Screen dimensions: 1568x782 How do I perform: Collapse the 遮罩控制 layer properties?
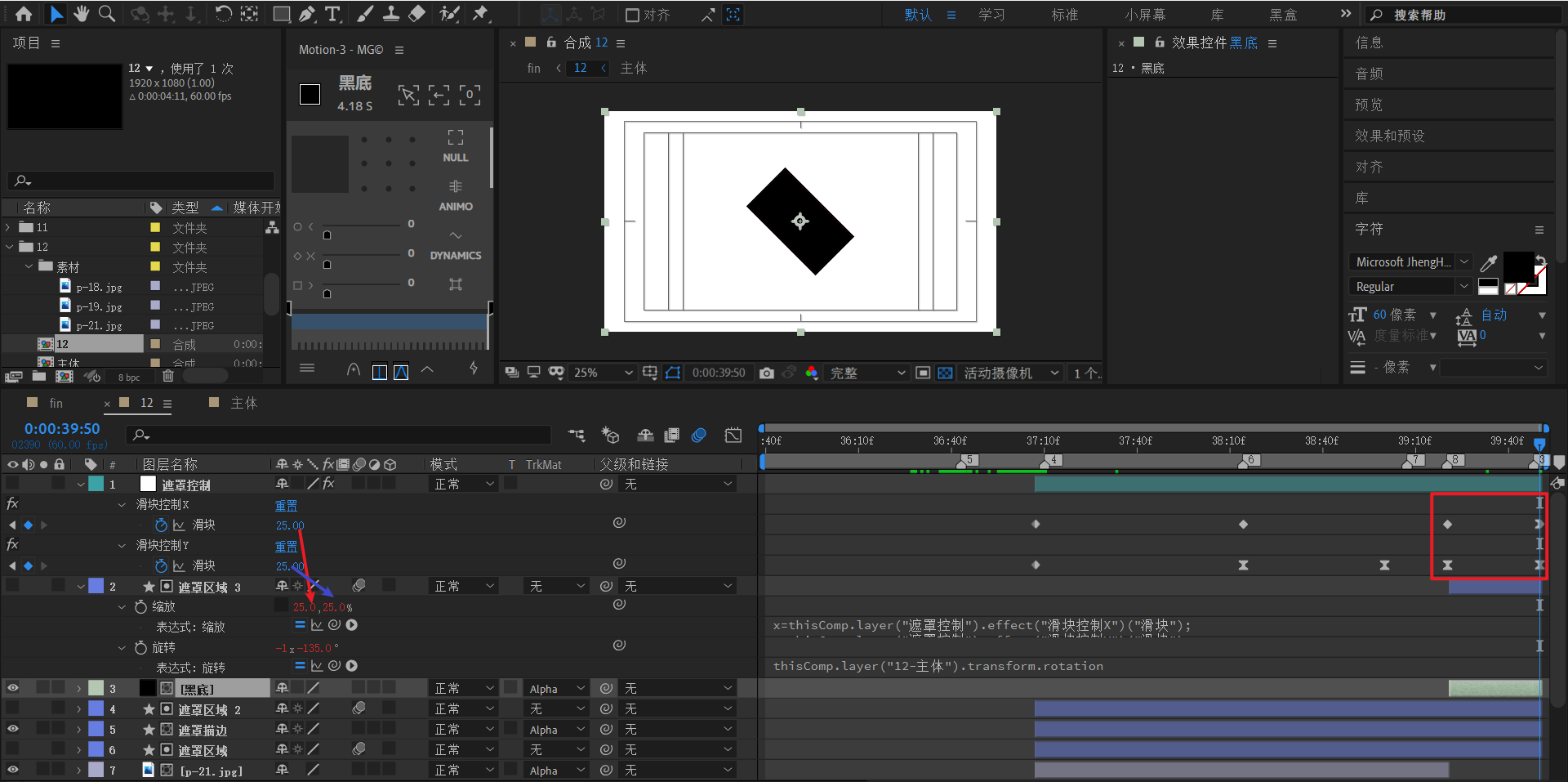[81, 484]
